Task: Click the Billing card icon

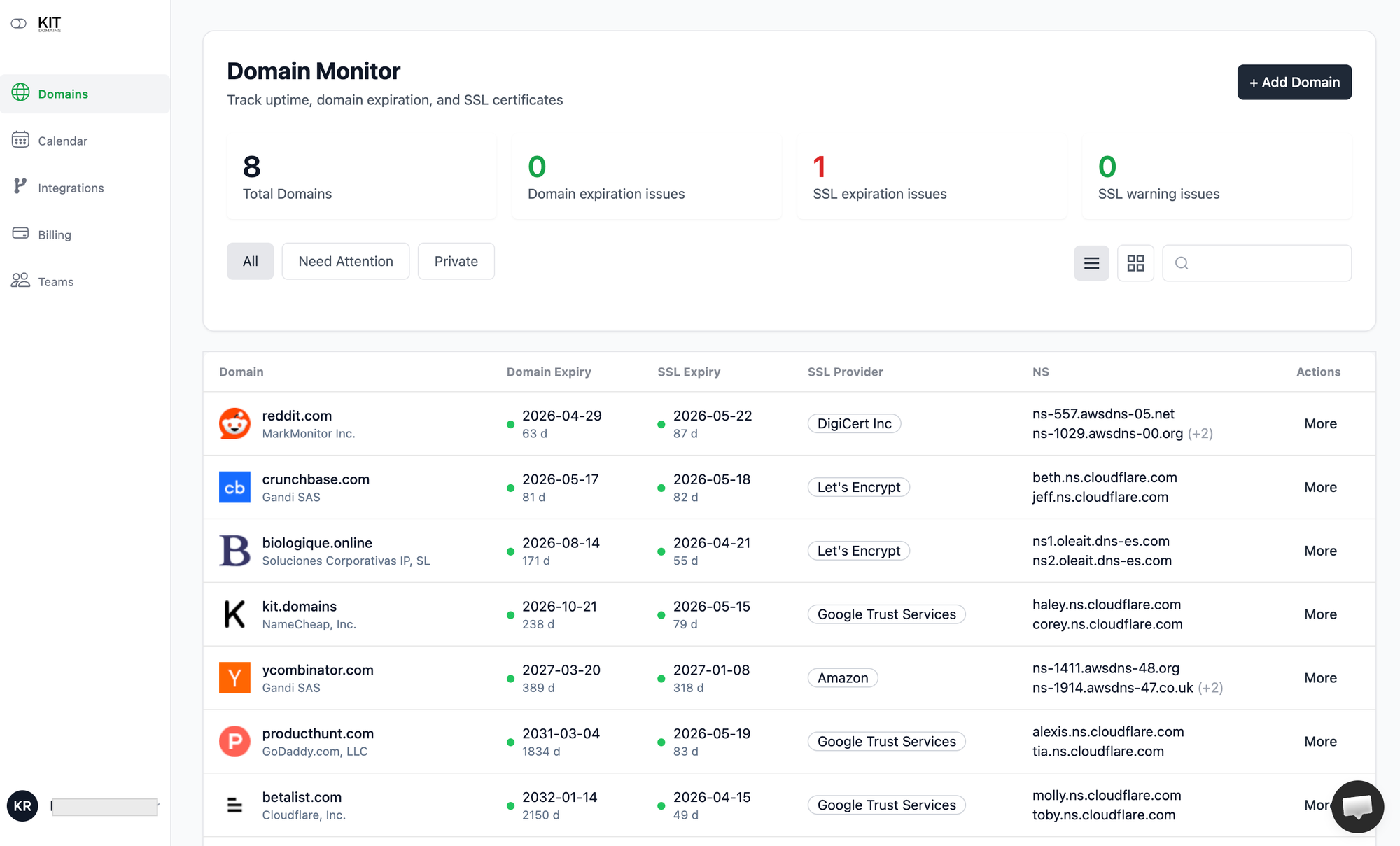Action: click(21, 234)
